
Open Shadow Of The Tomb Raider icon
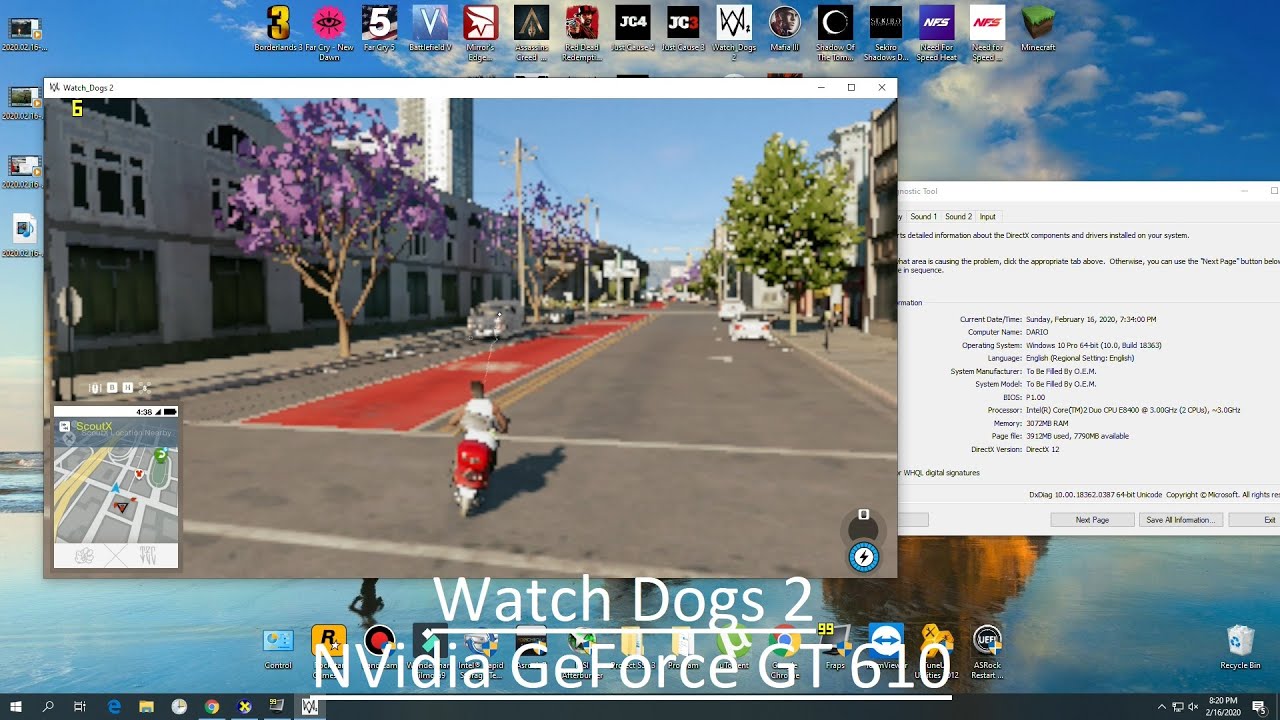(x=835, y=32)
